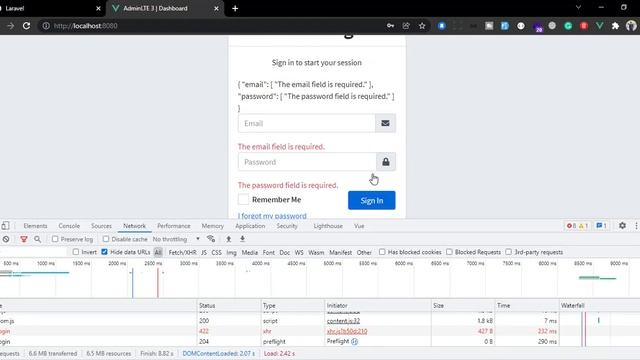This screenshot has height=360, width=640.
Task: Click the forward navigation arrow
Action: pyautogui.click(x=11, y=26)
